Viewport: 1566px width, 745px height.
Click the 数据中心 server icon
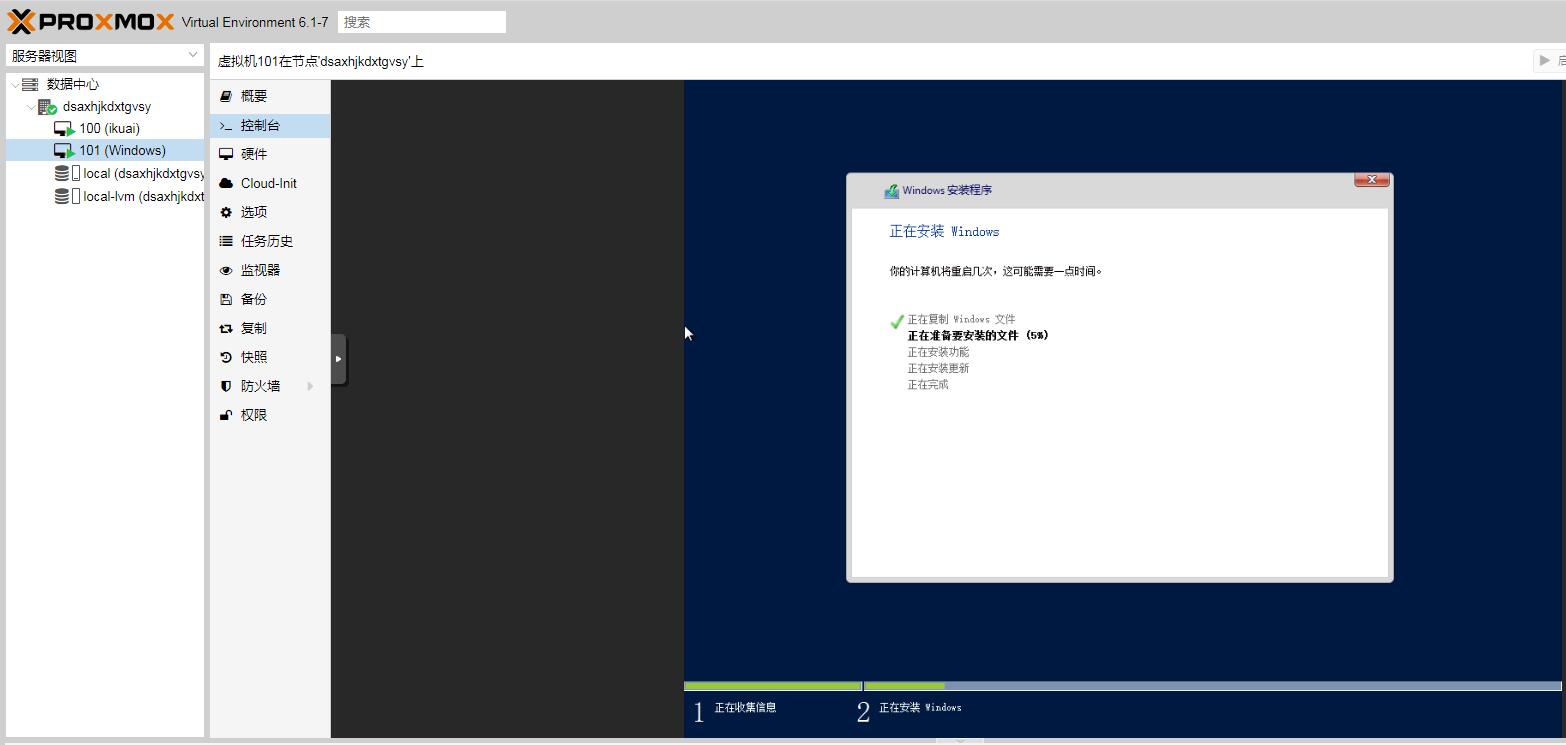30,85
